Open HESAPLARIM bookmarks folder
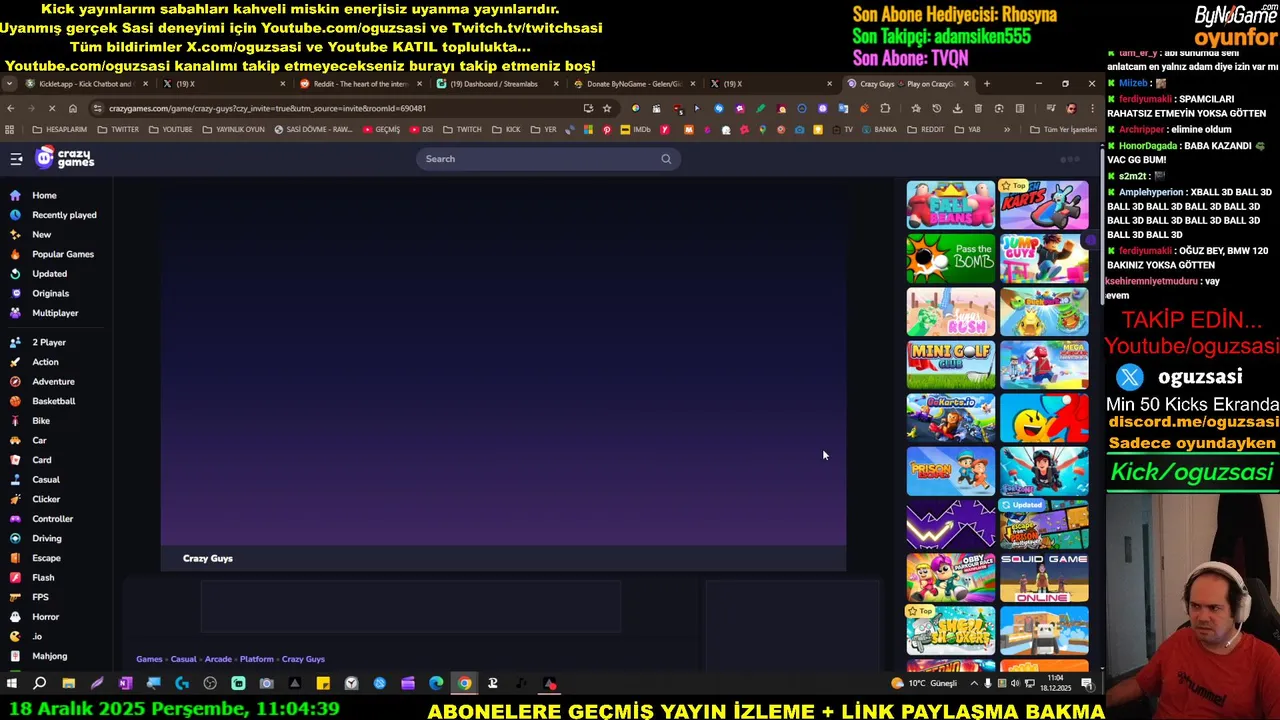Viewport: 1280px width, 720px height. pyautogui.click(x=60, y=129)
